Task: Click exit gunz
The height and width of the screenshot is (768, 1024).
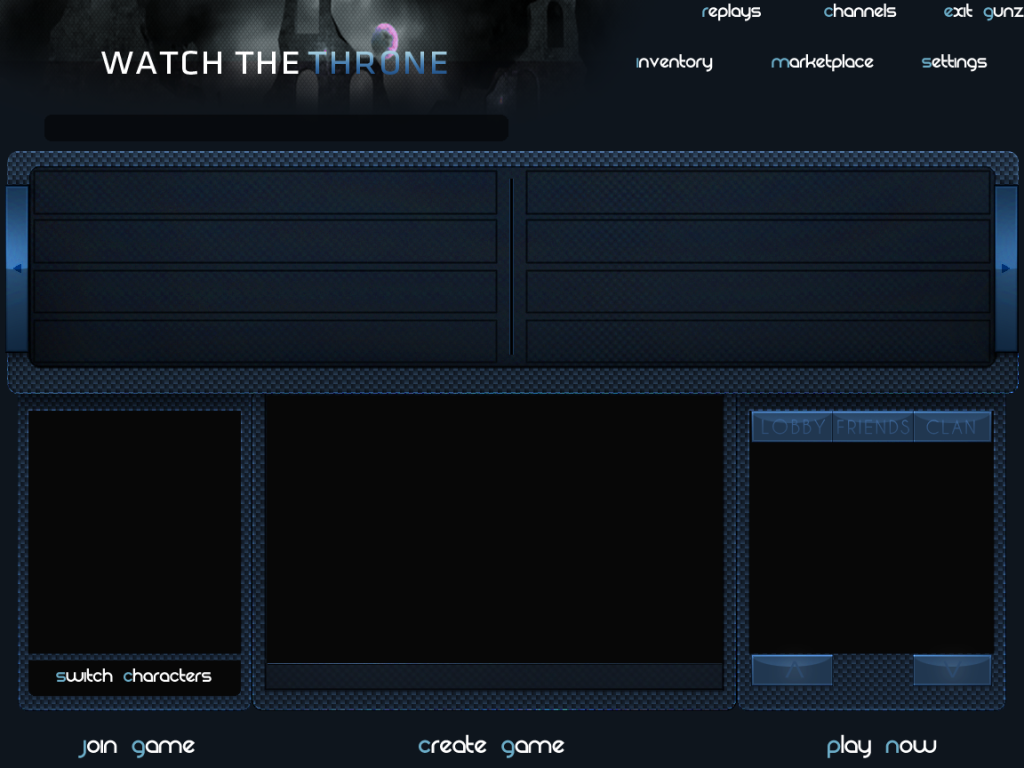Action: 982,13
